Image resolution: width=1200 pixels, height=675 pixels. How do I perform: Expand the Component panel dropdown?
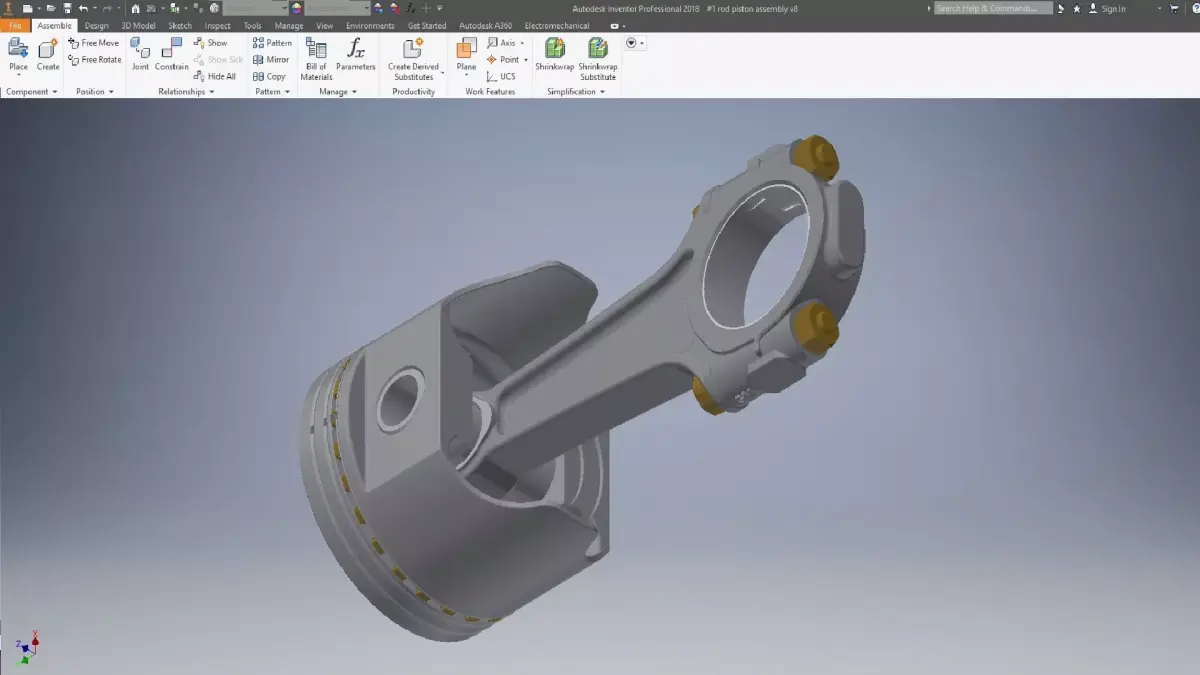pos(55,92)
